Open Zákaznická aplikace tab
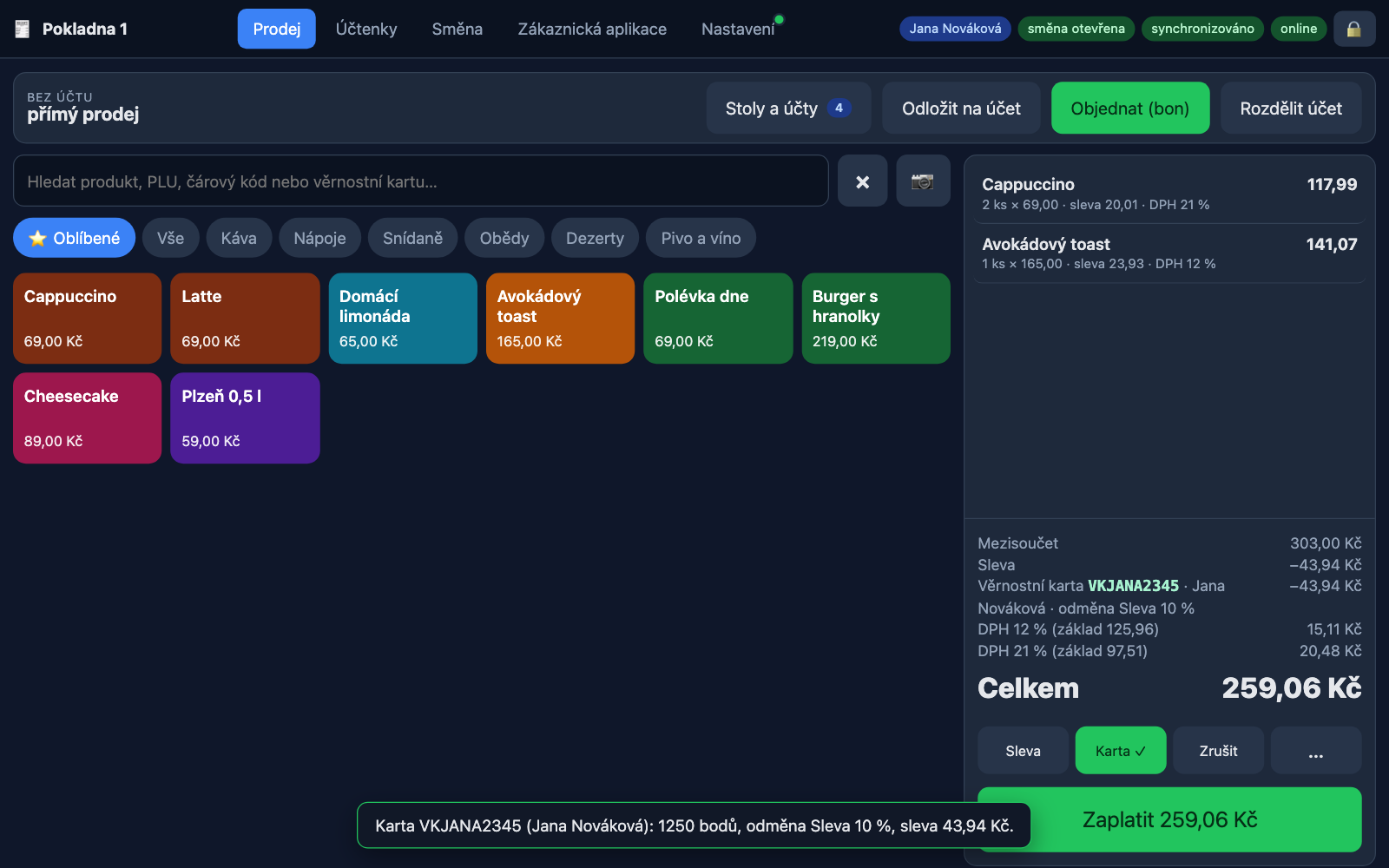 [592, 29]
